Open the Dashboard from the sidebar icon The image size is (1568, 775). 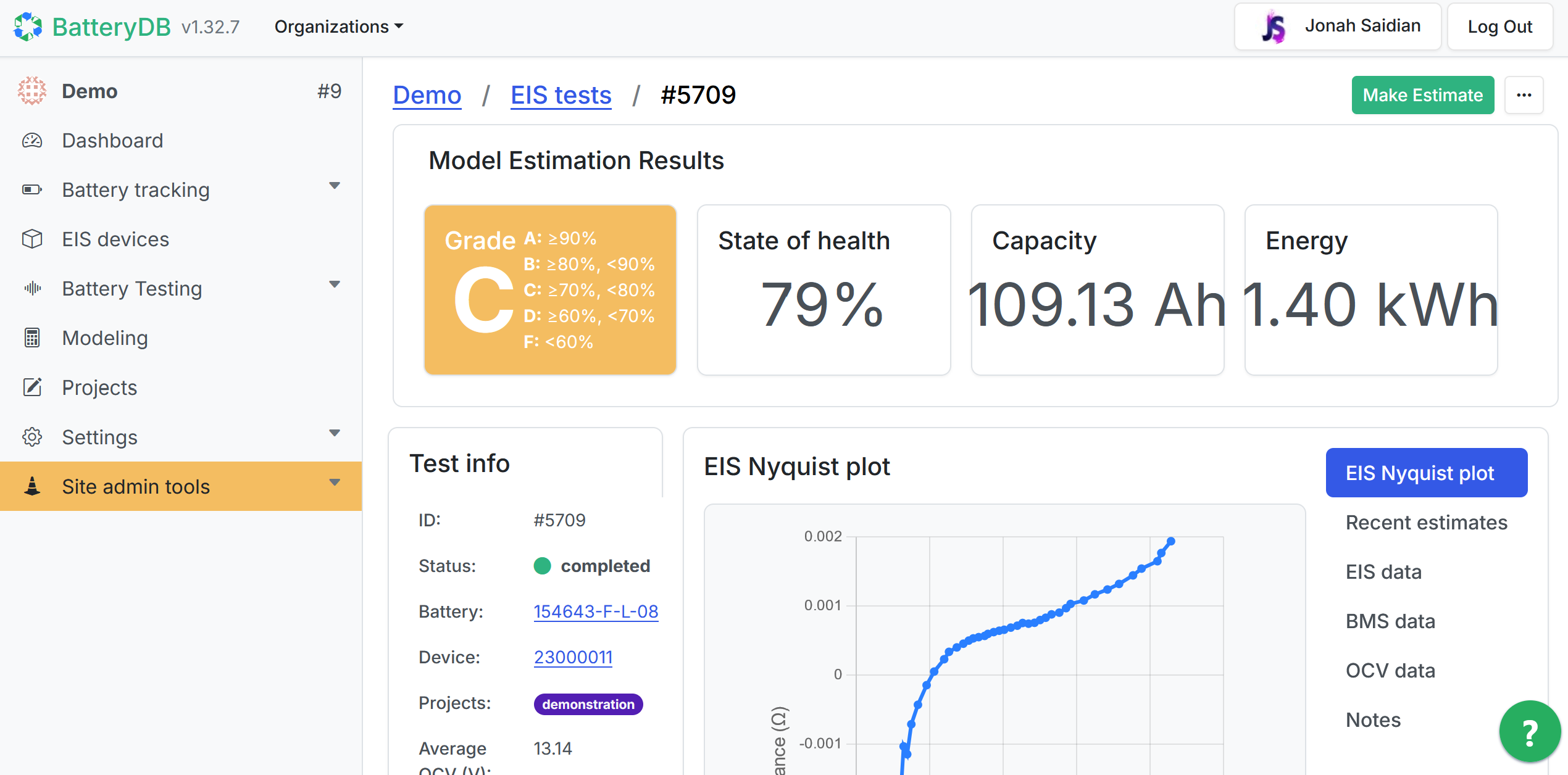[x=31, y=141]
